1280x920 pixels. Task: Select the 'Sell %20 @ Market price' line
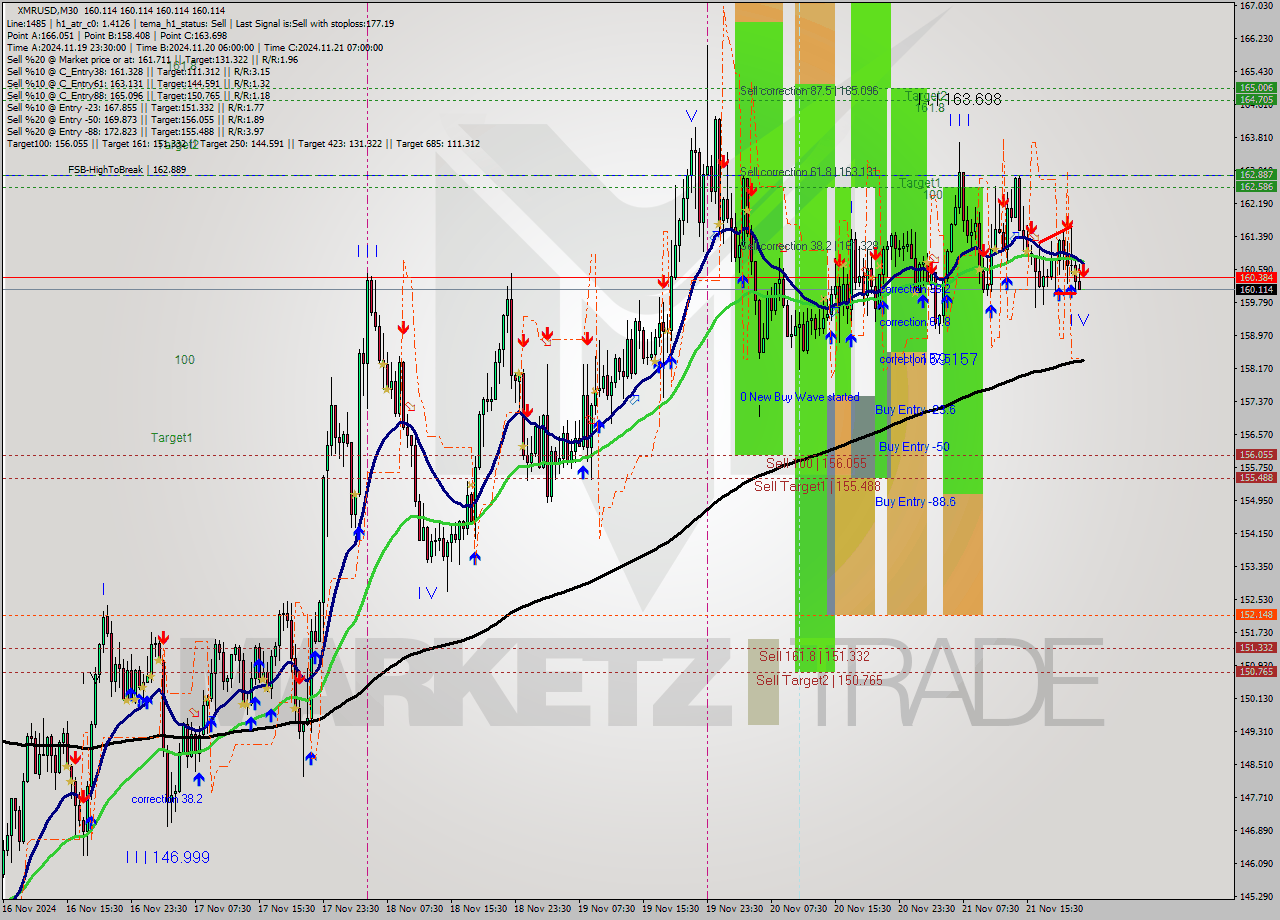click(x=152, y=59)
